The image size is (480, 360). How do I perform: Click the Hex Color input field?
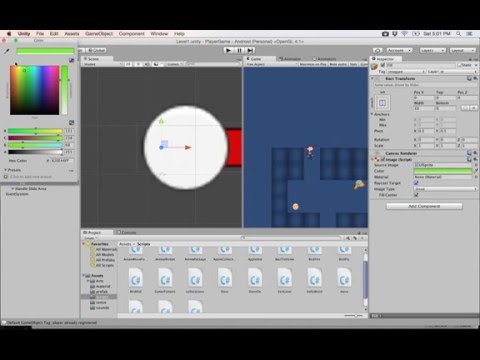coord(62,161)
